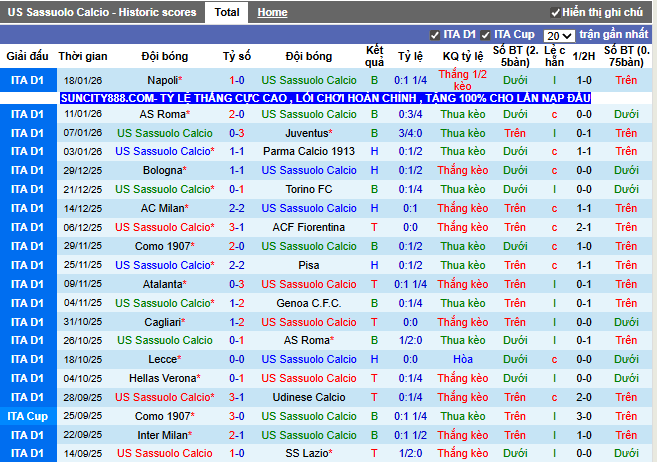Click the Hòa result in Lecce row
Viewport: 657px width, 462px height.
pyautogui.click(x=463, y=359)
